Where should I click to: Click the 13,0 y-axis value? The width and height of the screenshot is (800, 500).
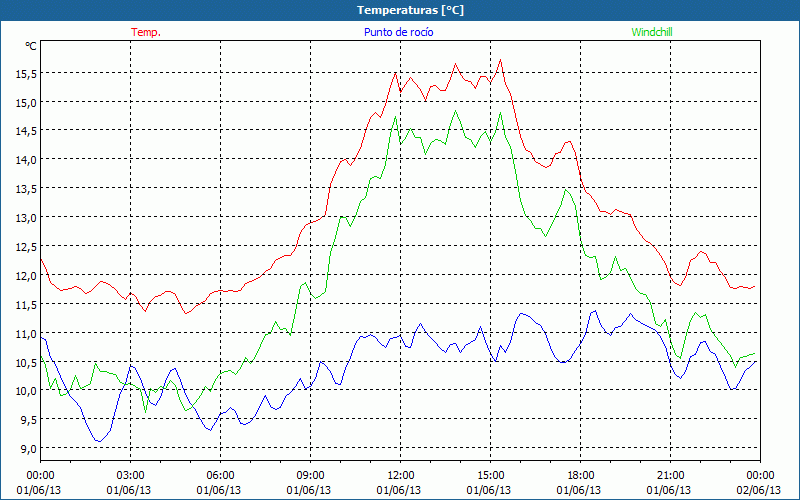click(26, 218)
